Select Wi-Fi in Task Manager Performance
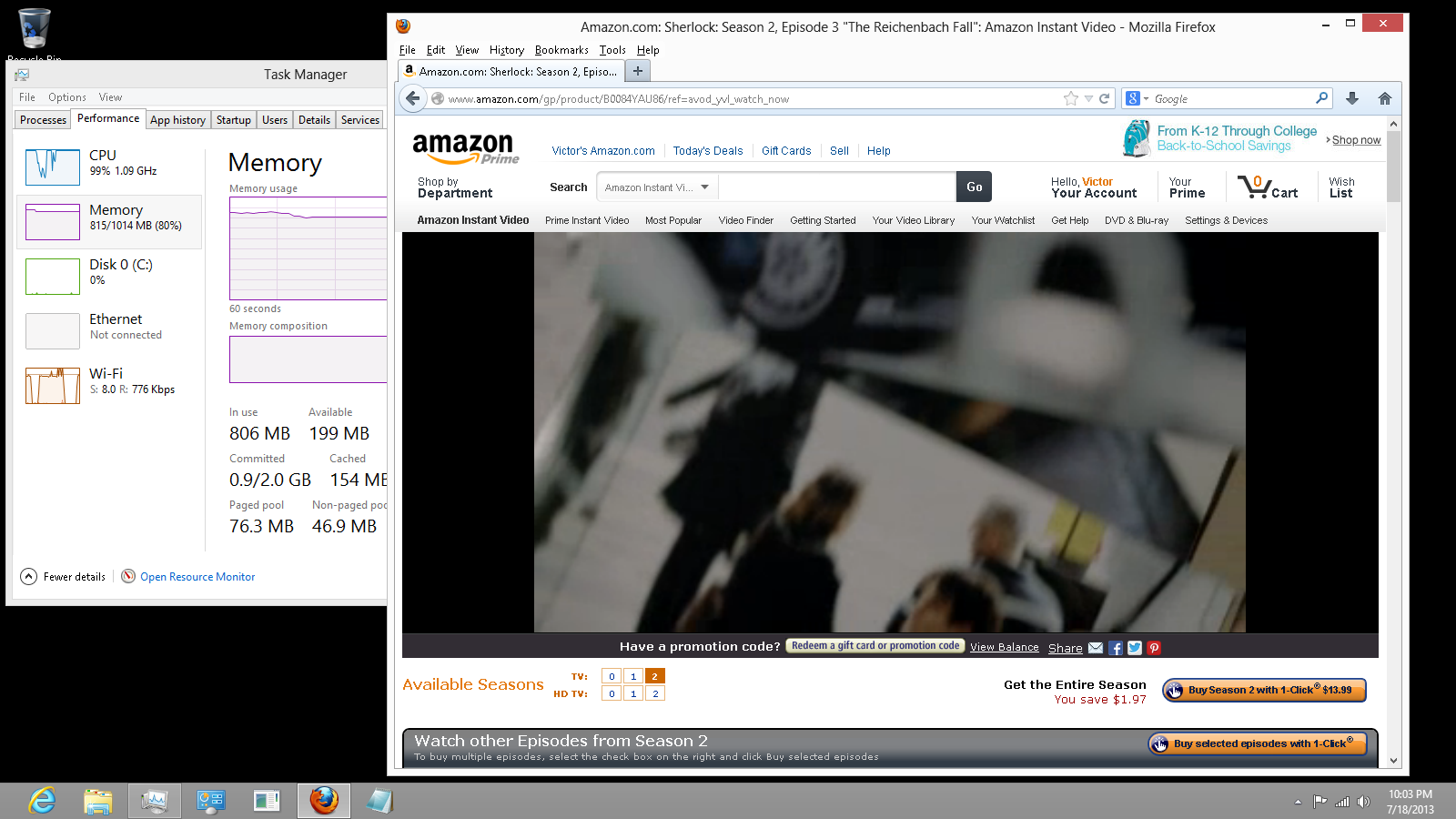The height and width of the screenshot is (819, 1456). (x=109, y=385)
